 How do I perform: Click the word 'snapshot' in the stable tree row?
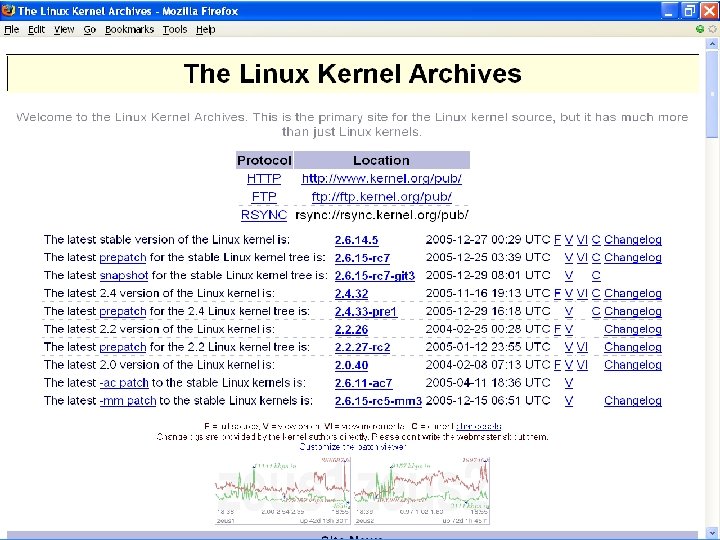click(x=124, y=276)
